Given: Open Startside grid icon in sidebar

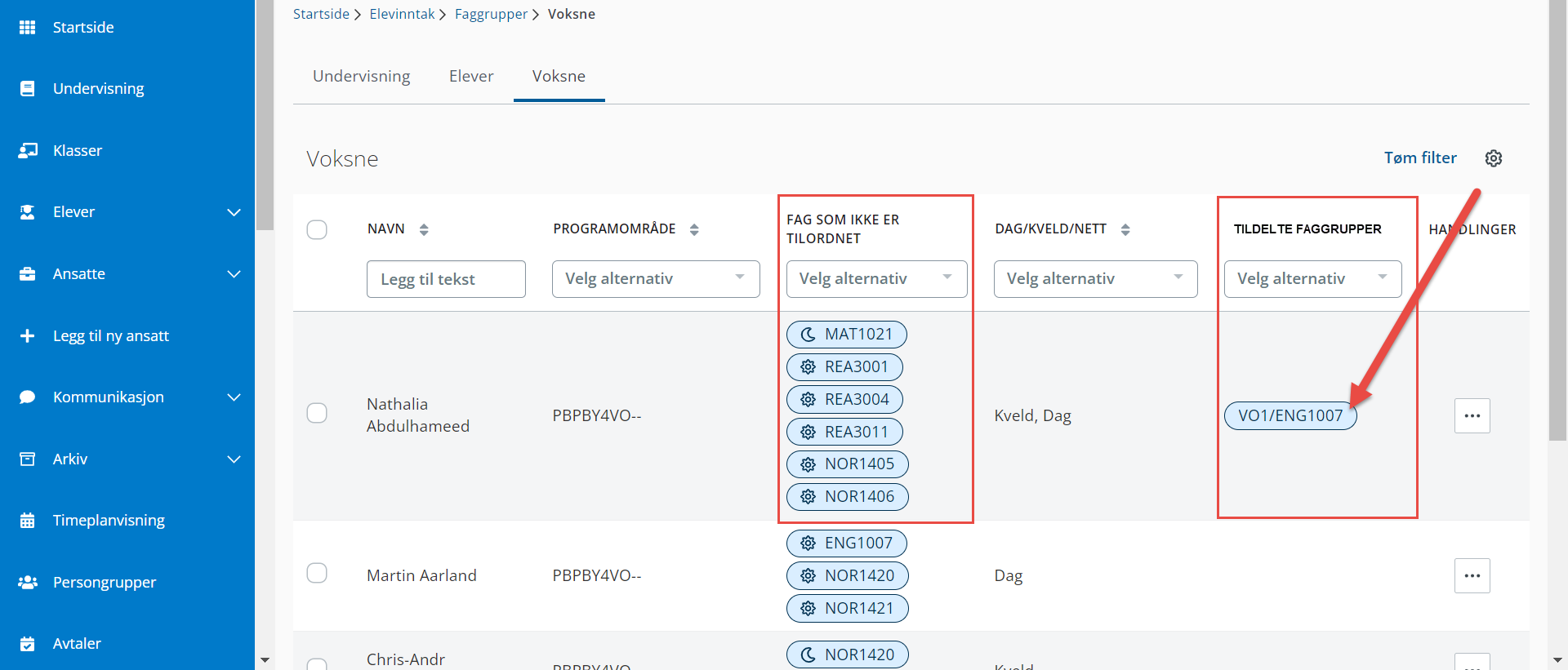Looking at the screenshot, I should coord(27,27).
